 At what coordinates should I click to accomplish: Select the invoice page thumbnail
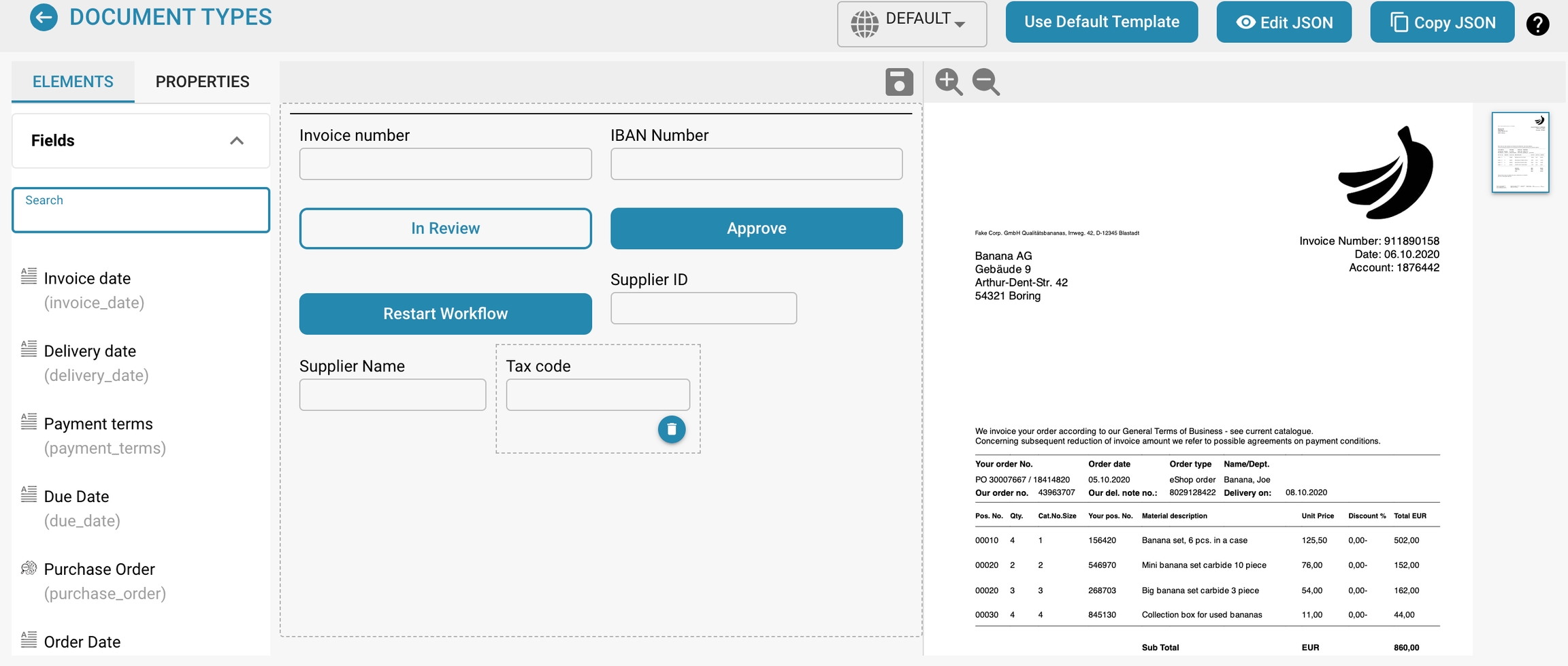click(x=1520, y=152)
